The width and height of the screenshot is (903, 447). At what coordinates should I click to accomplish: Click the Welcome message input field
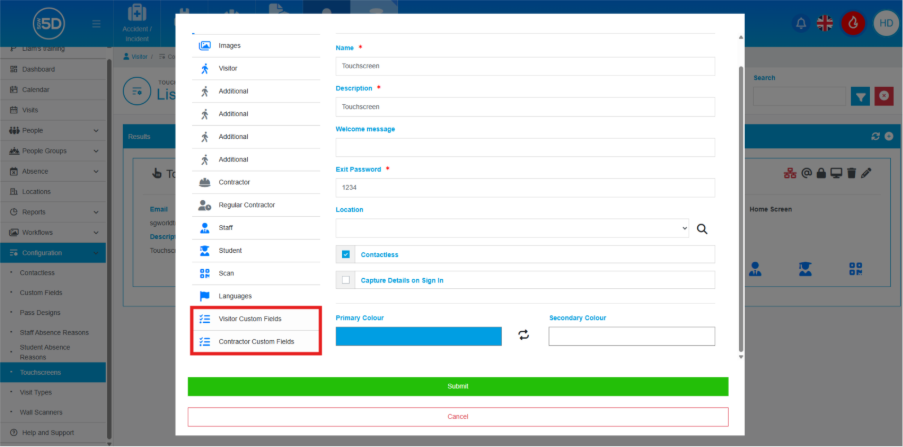[x=525, y=147]
